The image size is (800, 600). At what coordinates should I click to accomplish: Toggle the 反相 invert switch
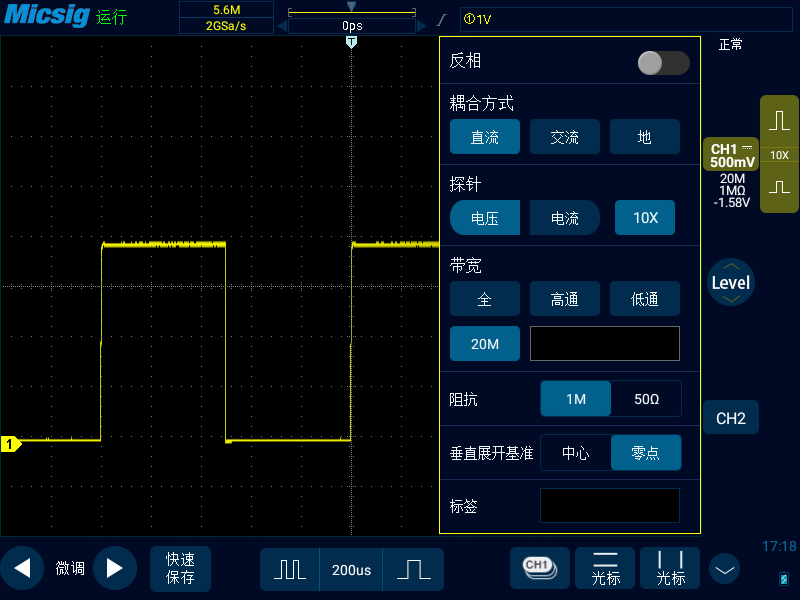click(663, 63)
